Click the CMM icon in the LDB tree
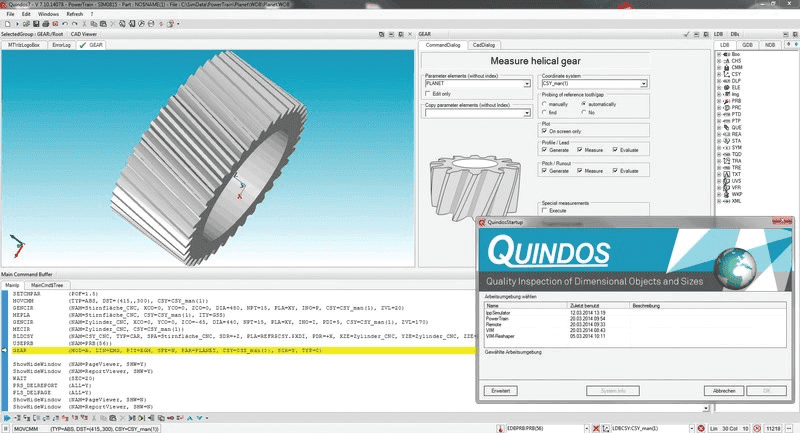 727,67
